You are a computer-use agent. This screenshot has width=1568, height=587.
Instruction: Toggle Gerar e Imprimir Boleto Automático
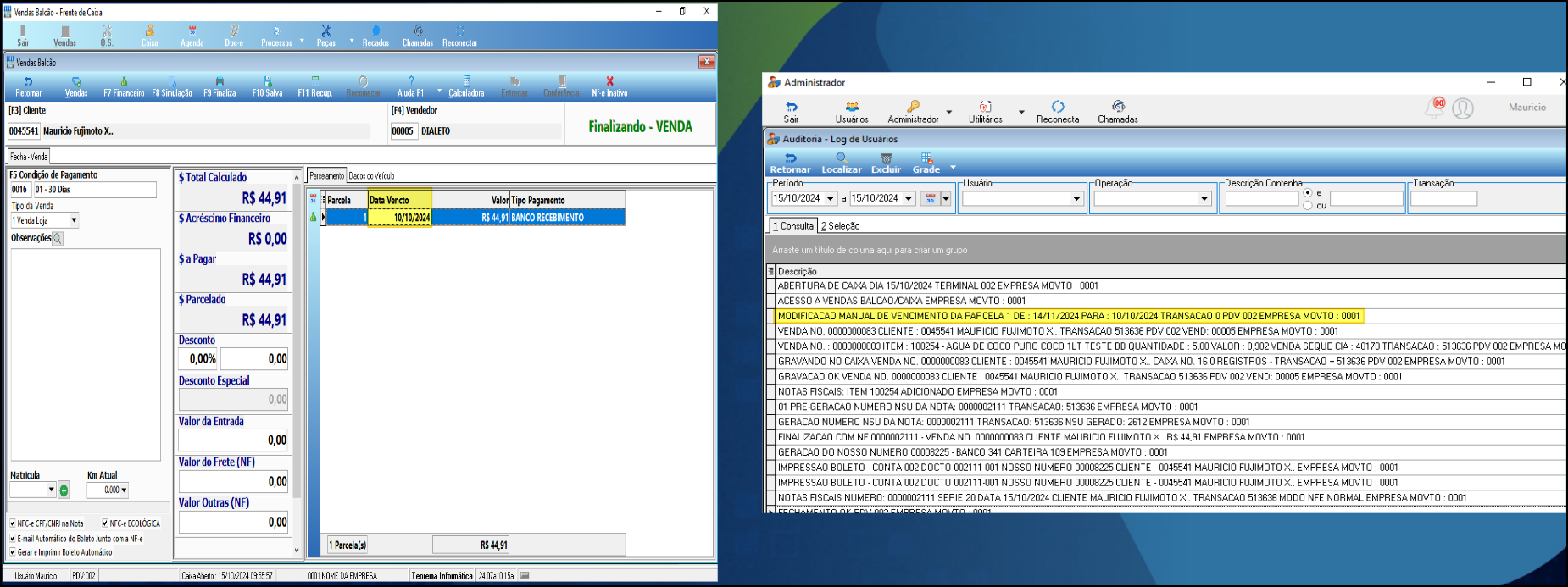13,552
